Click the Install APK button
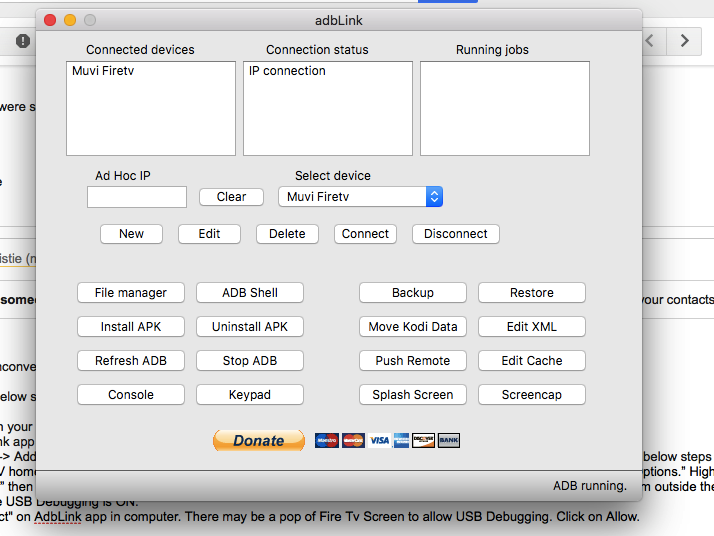The height and width of the screenshot is (536, 714). coord(131,327)
